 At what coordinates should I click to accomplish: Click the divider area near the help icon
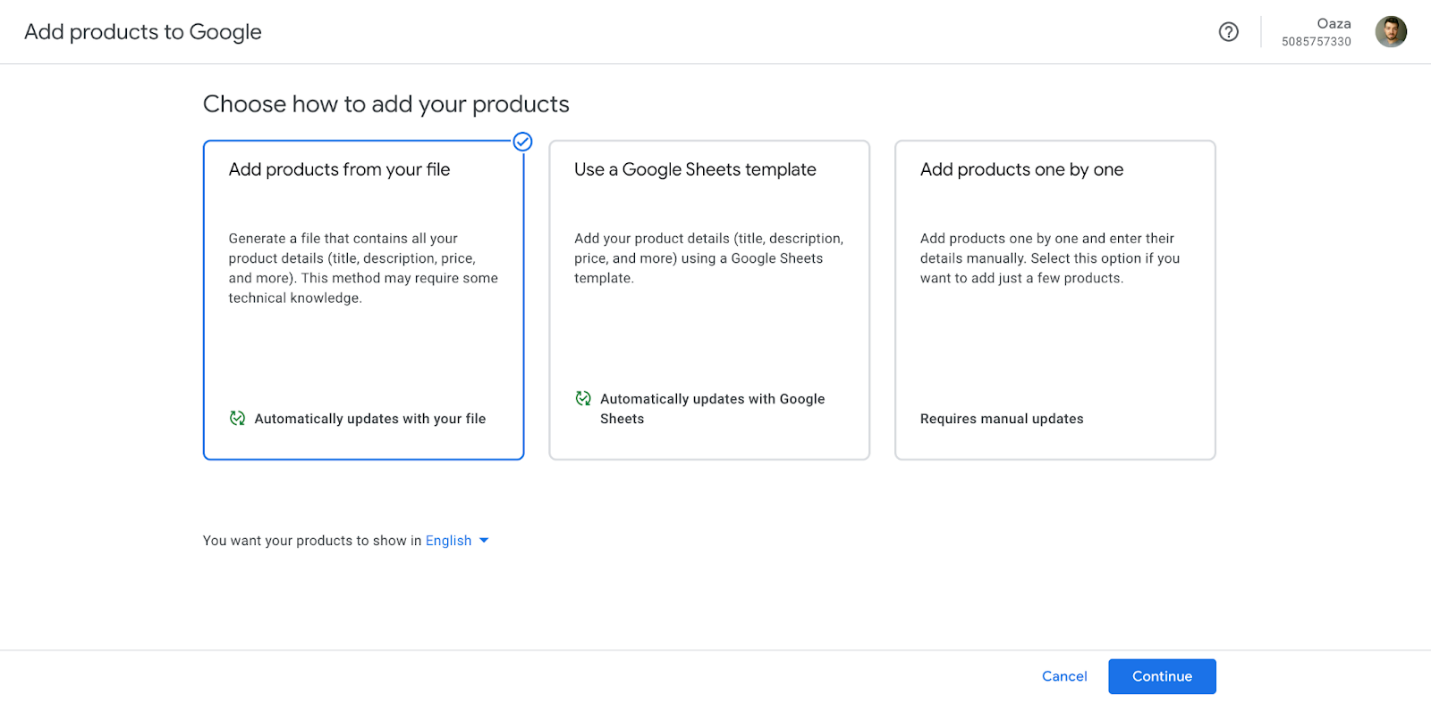pos(1260,31)
